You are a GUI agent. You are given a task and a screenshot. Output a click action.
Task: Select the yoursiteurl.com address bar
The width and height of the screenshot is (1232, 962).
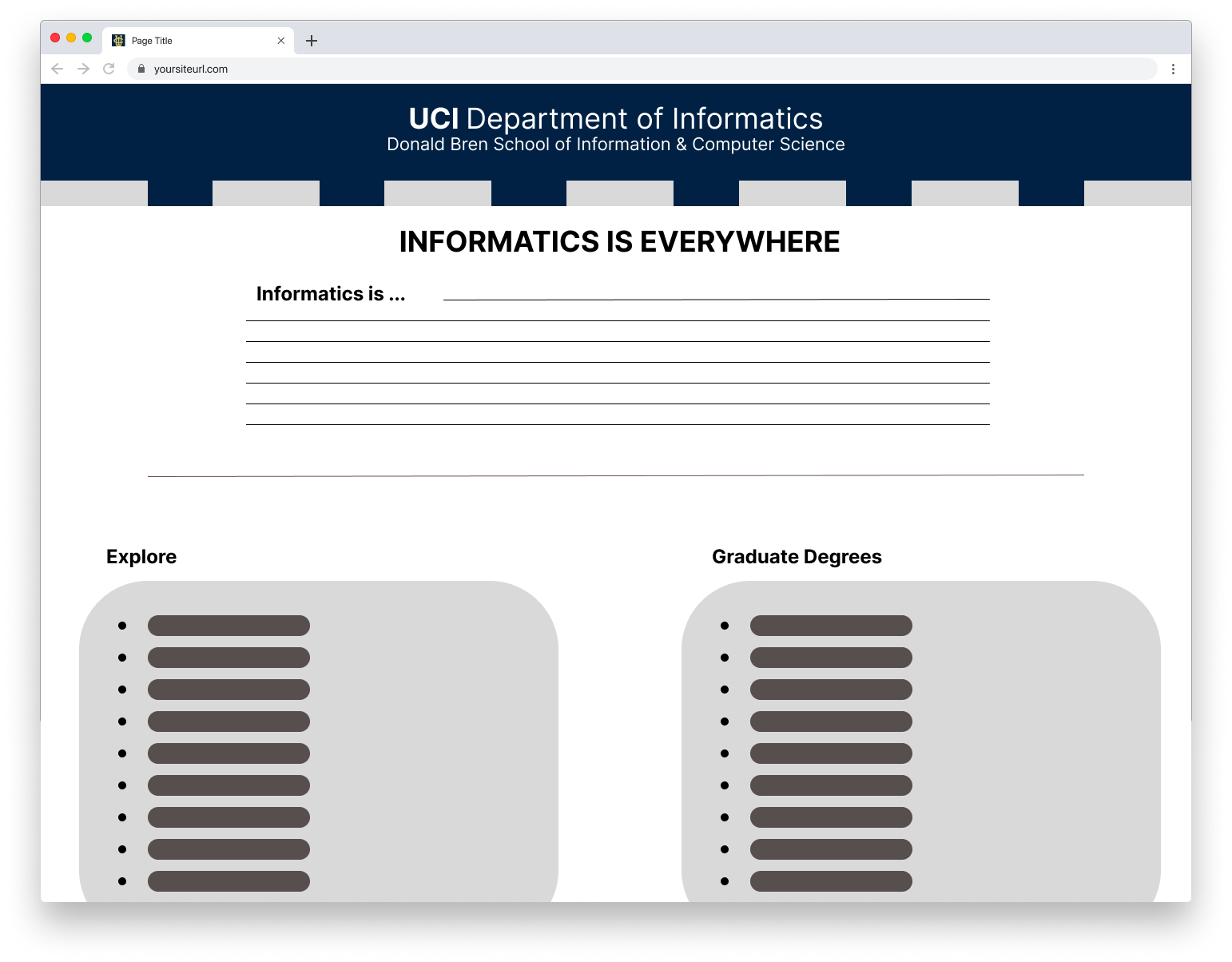pos(192,69)
